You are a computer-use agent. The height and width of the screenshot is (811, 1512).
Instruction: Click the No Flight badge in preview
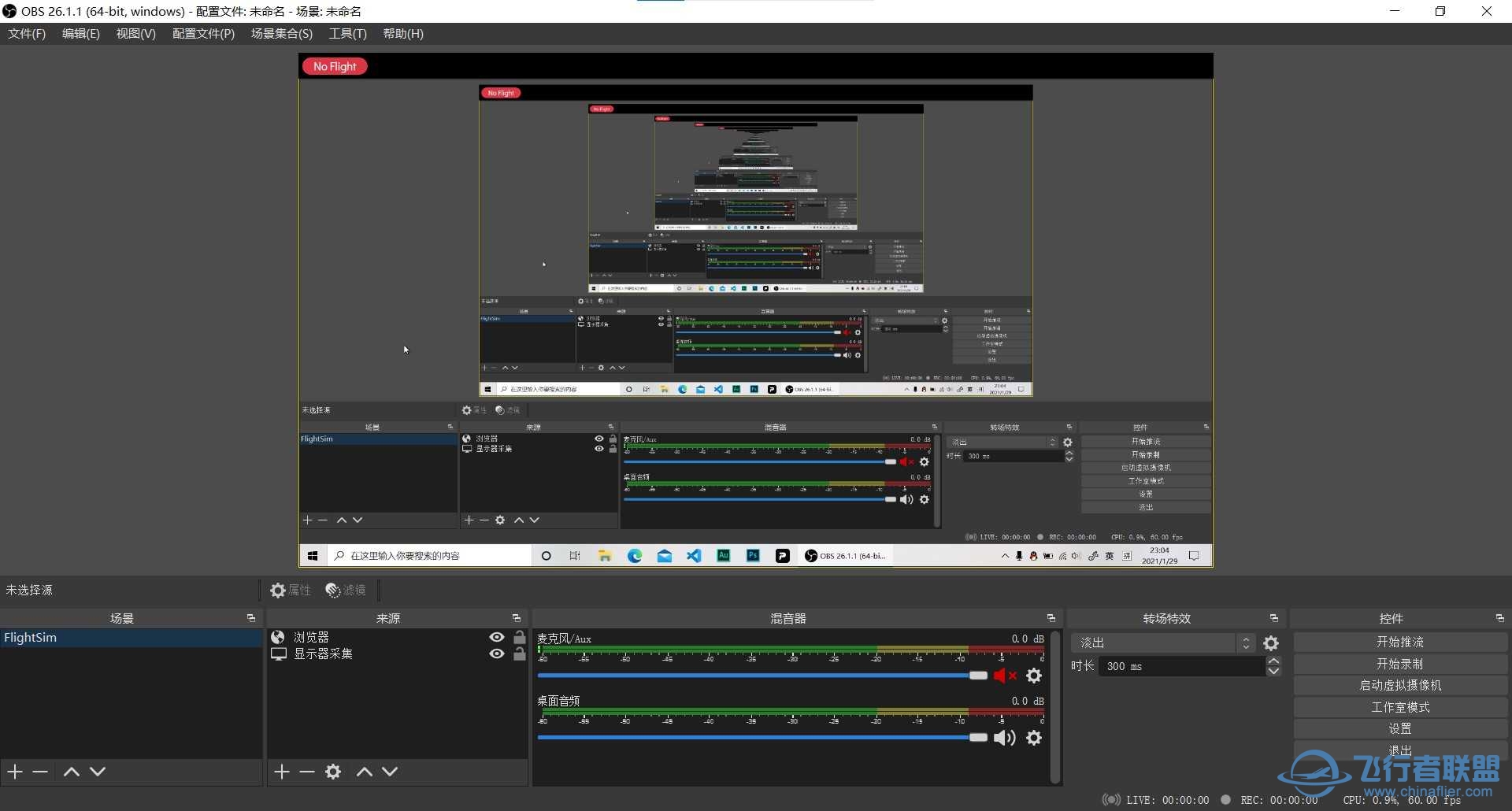[335, 66]
